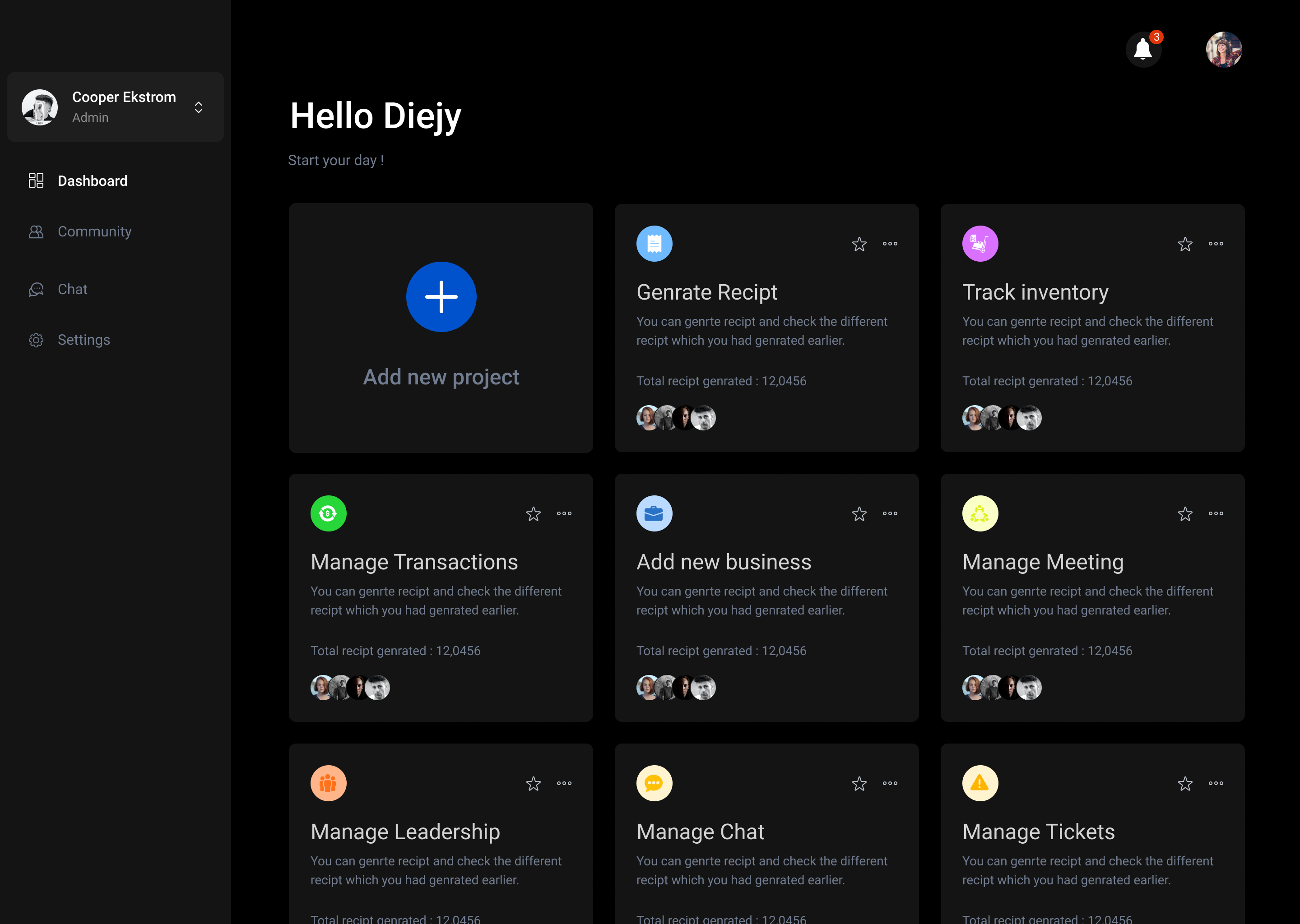Expand the Cooper Ekstrom account switcher

pyautogui.click(x=199, y=107)
